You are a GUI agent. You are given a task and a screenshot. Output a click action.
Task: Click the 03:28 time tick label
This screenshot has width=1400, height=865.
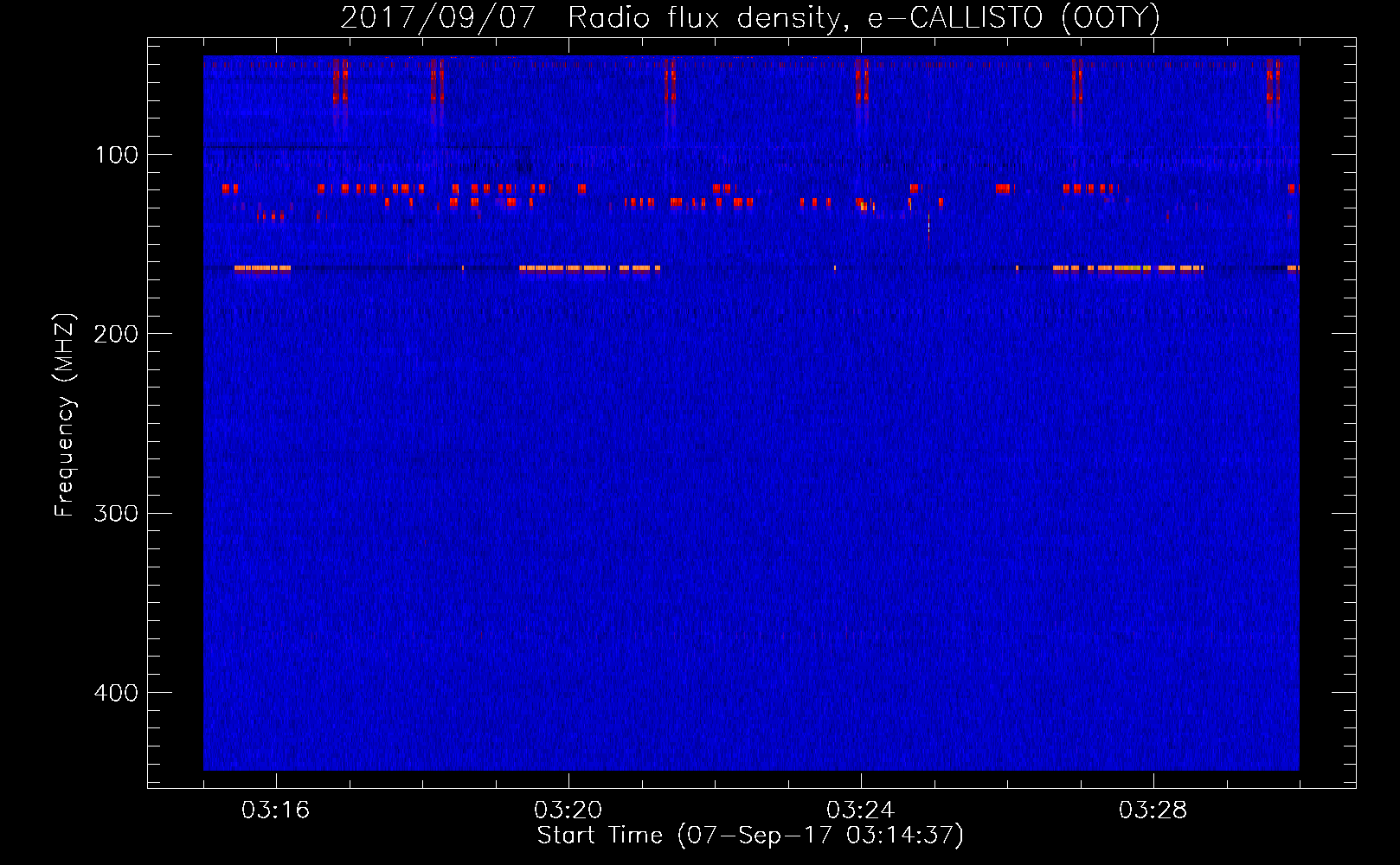pyautogui.click(x=1153, y=811)
